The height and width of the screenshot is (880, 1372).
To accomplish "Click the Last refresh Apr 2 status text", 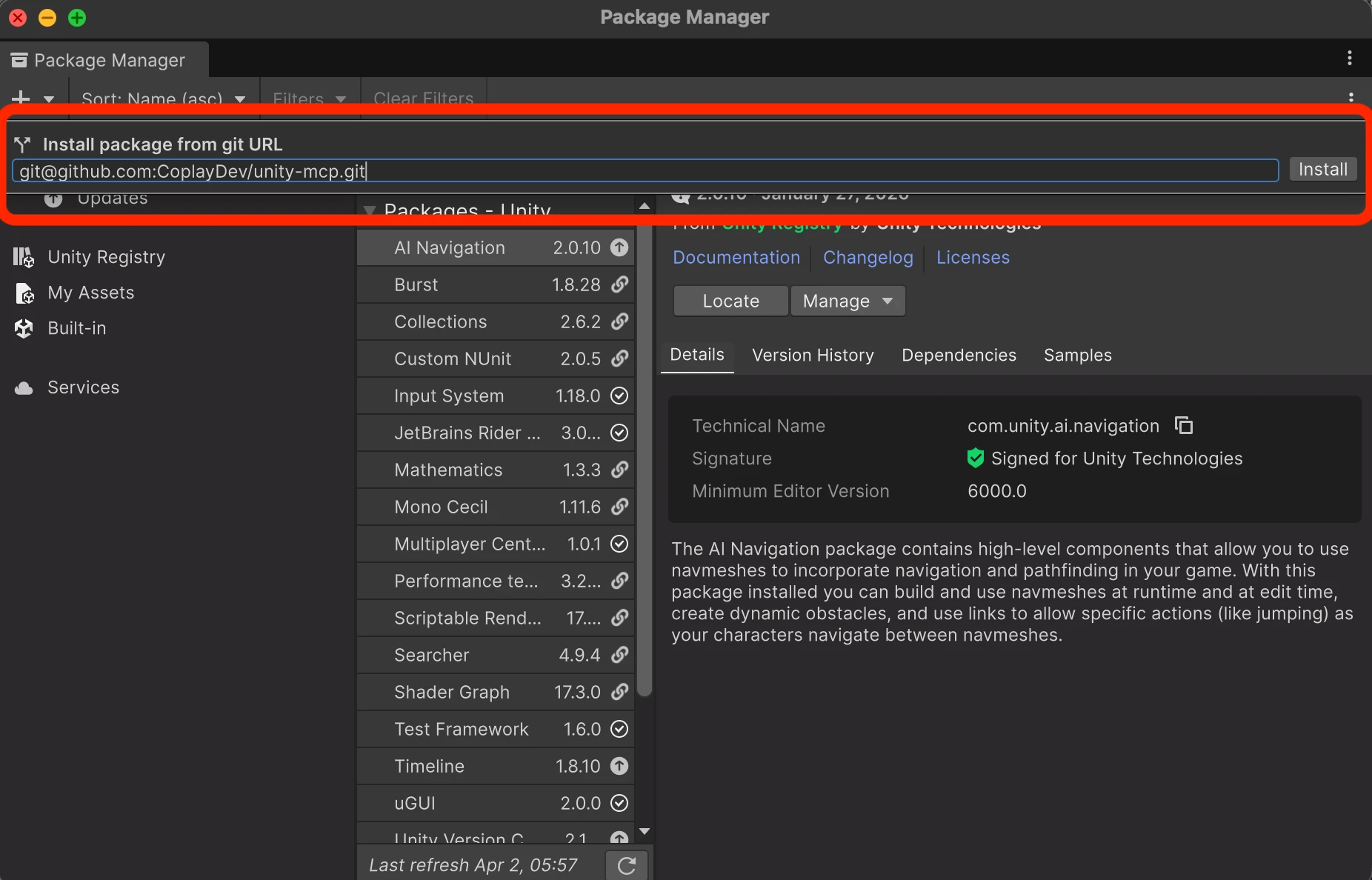I will tap(473, 865).
